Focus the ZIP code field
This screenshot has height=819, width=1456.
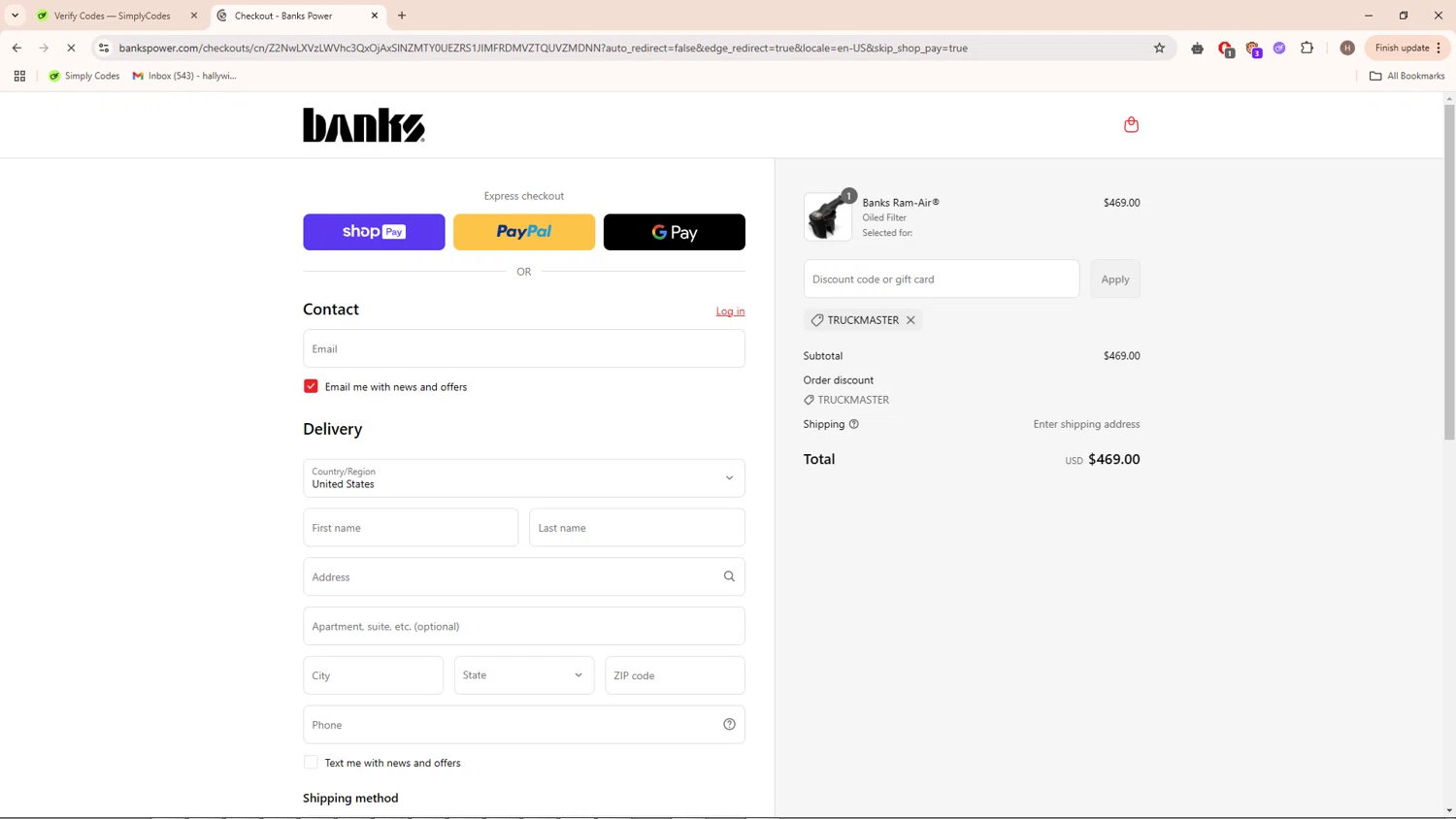[675, 675]
